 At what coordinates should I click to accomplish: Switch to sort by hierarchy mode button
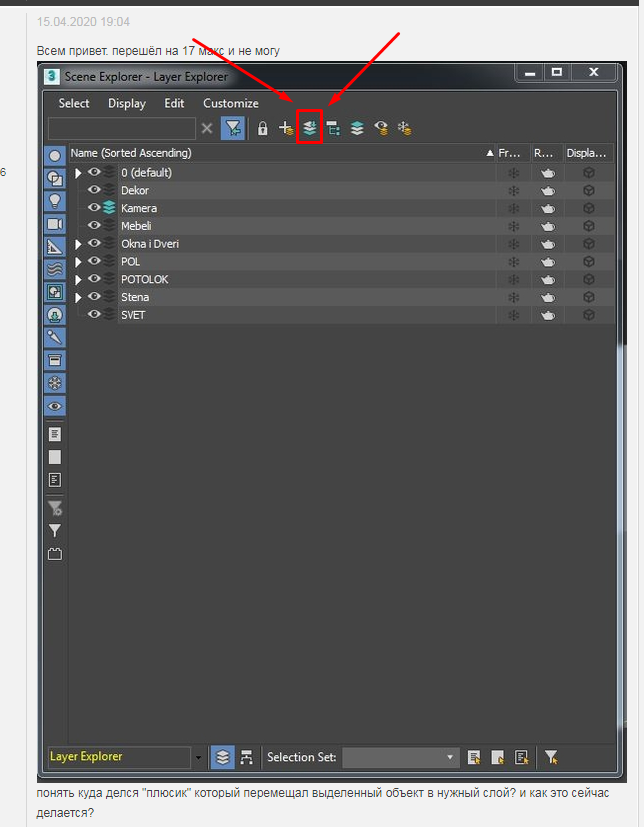(x=246, y=757)
